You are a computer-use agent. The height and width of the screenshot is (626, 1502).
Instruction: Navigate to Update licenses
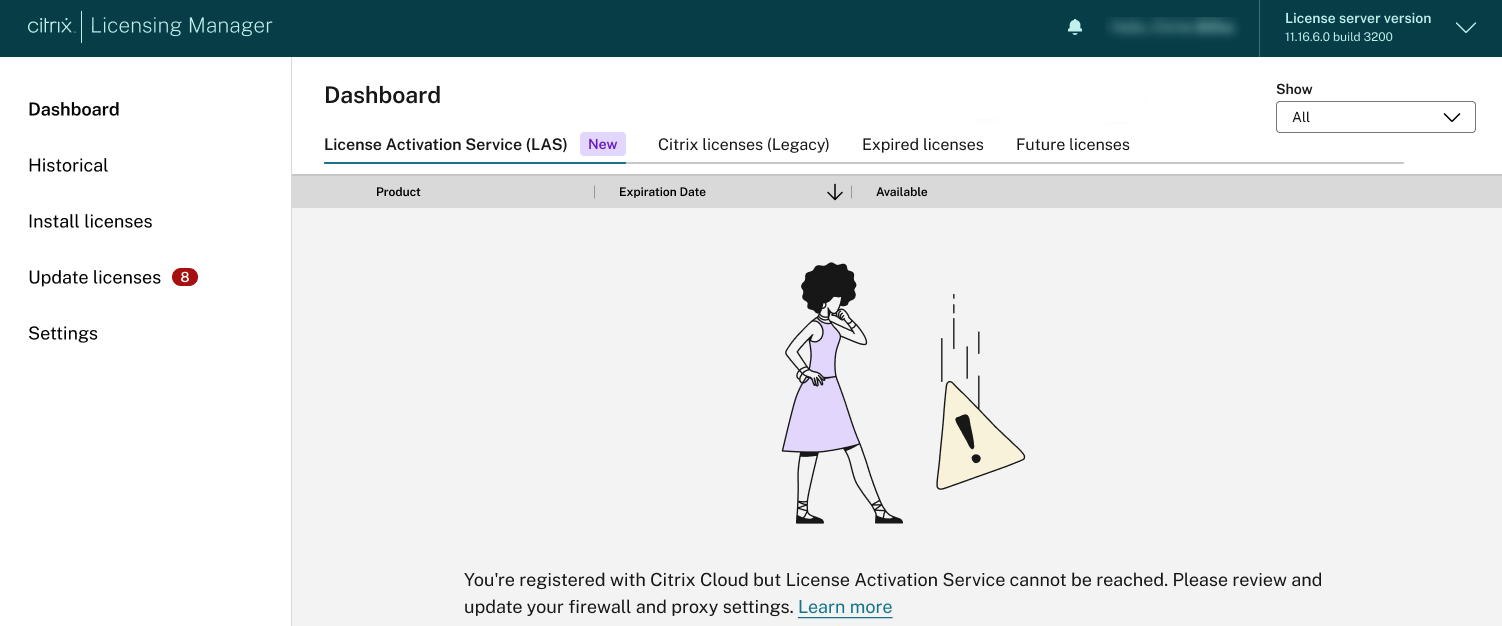click(x=94, y=277)
